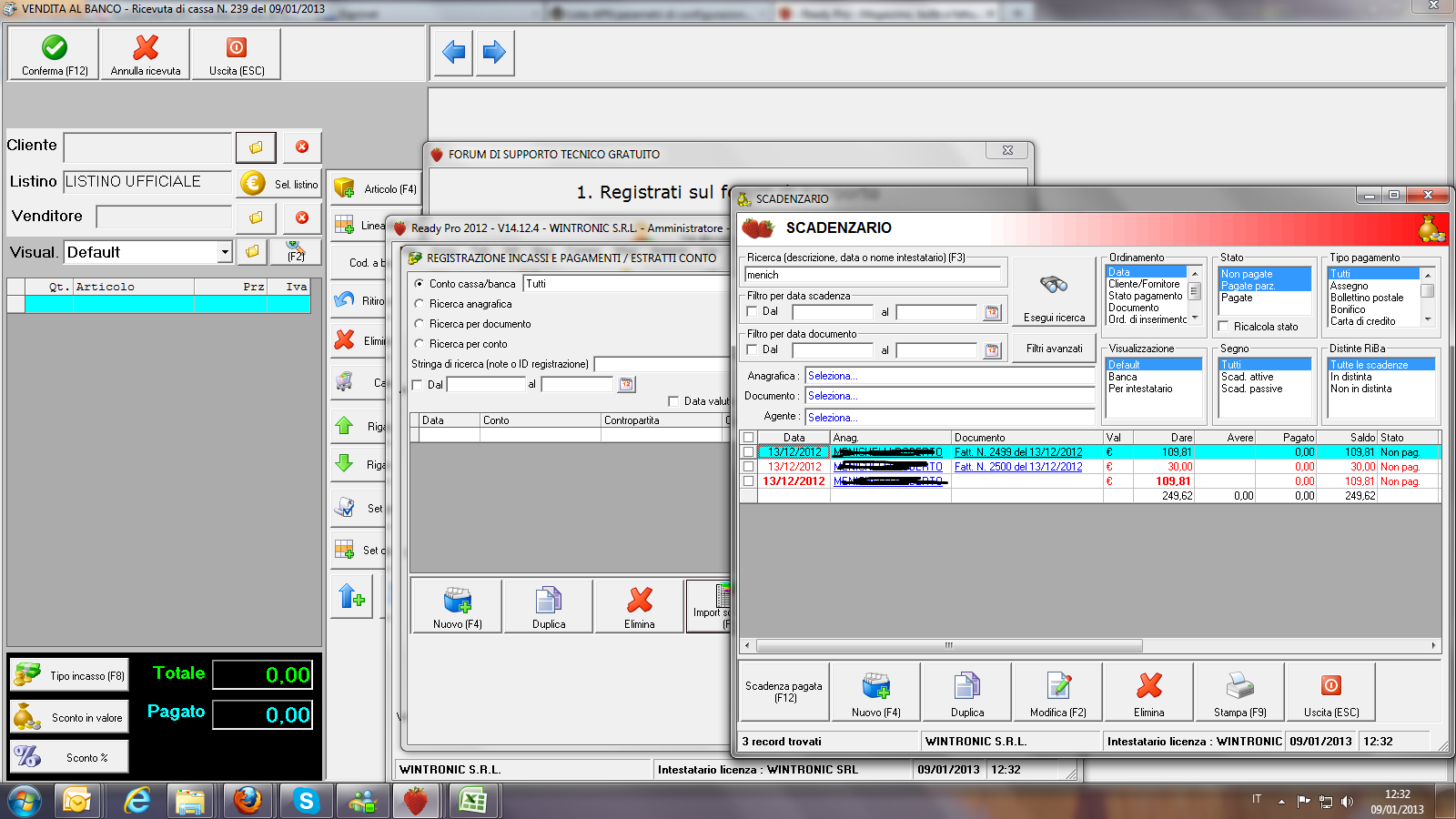Open Modifica (F2) in Scadenzario
1456x819 pixels.
pos(1057,692)
